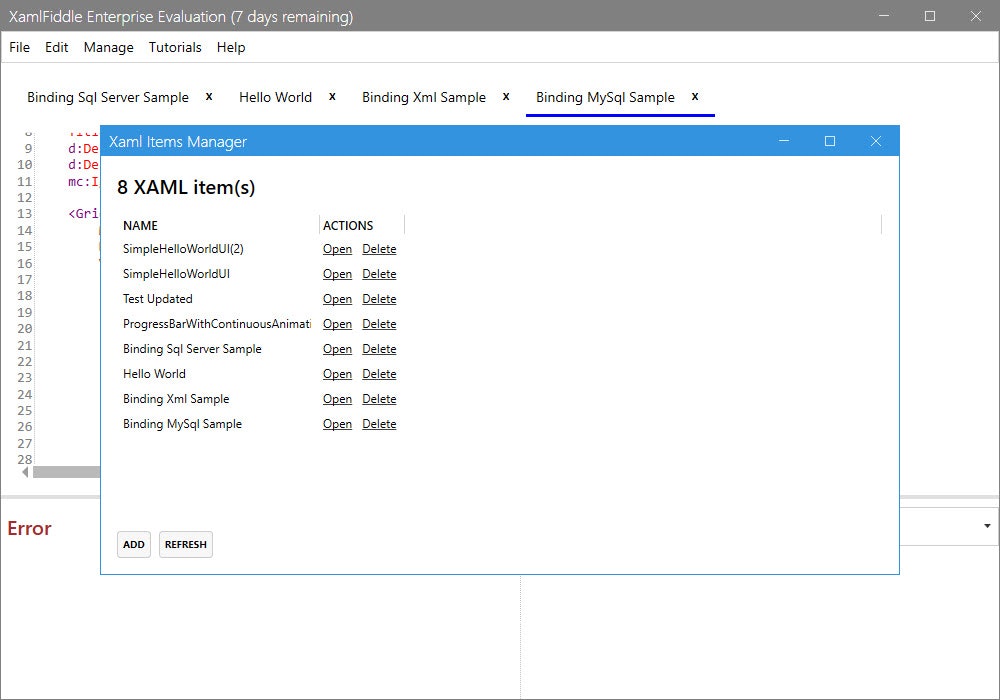This screenshot has height=700, width=1000.
Task: Open Binding Xml Sample item
Action: [337, 398]
